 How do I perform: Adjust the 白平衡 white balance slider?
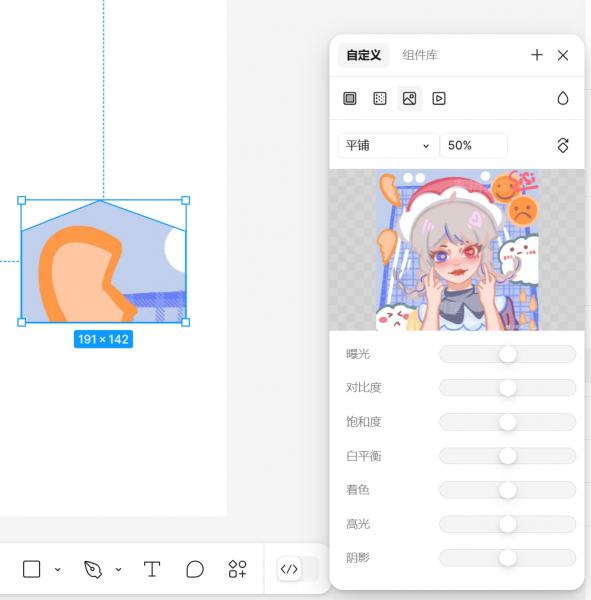(508, 456)
